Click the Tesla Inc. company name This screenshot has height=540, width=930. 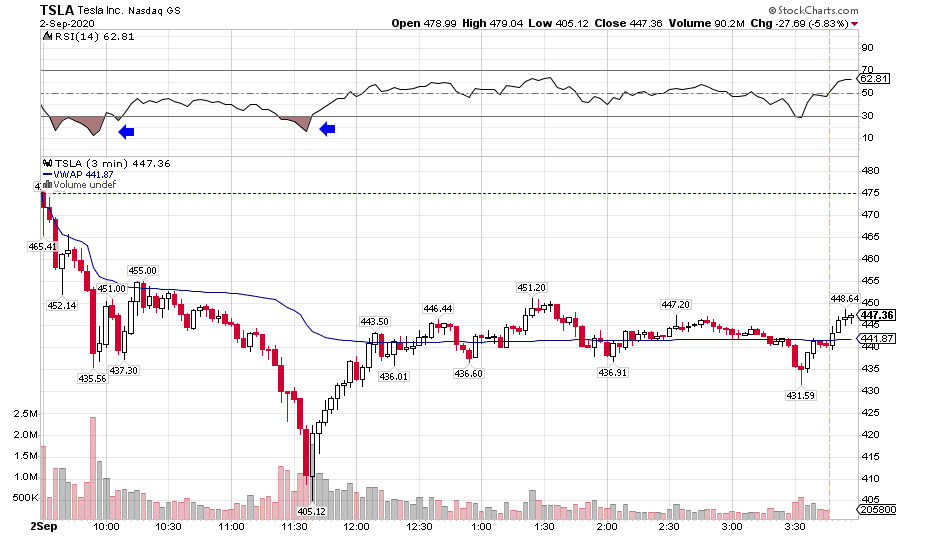pos(101,11)
